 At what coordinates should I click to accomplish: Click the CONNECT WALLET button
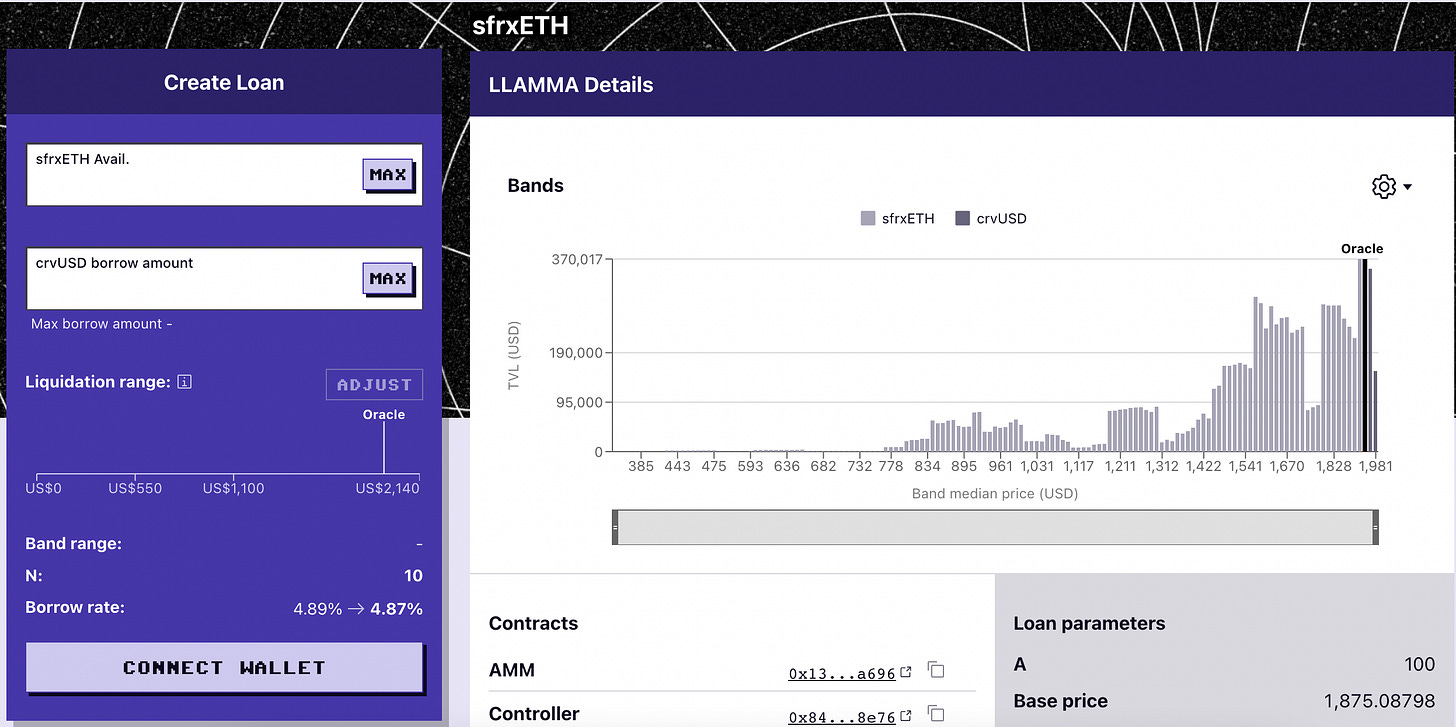pos(224,668)
